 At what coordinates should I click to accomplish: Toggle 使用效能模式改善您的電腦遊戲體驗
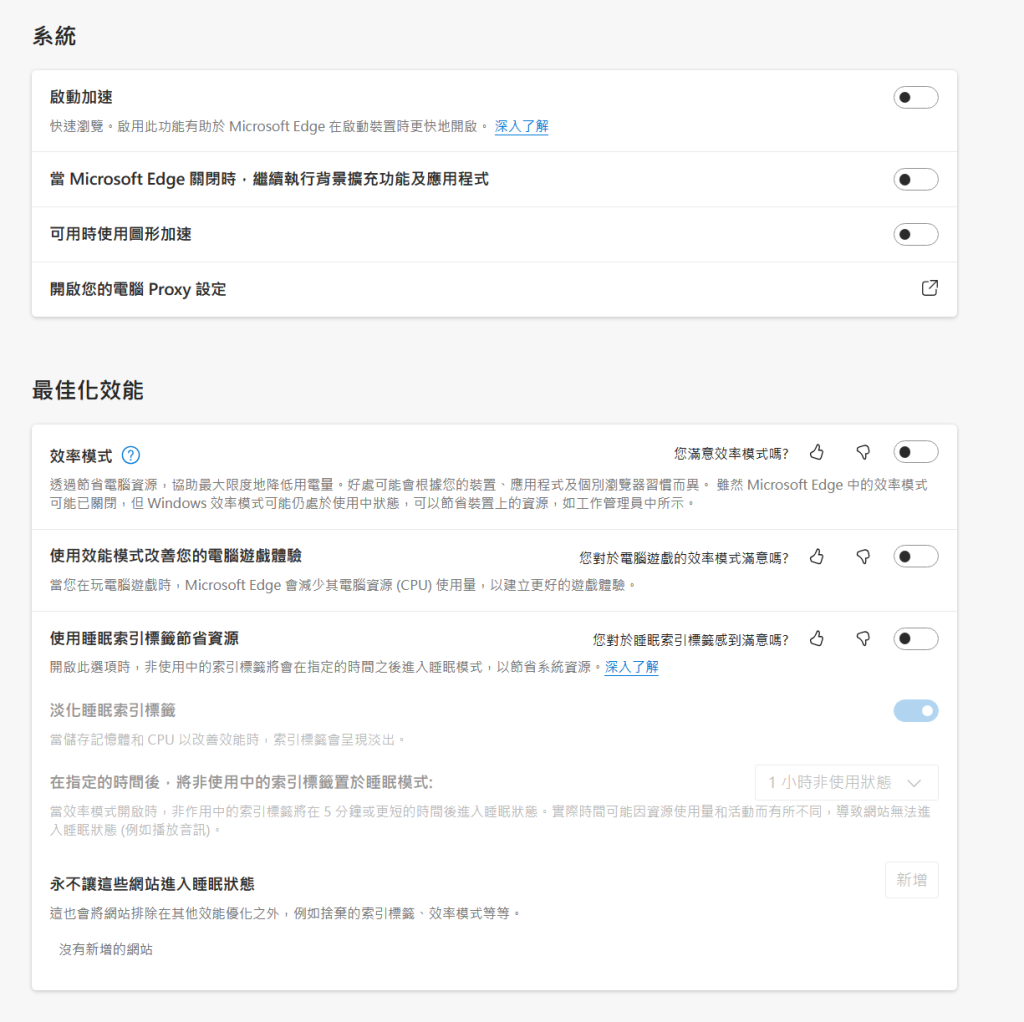click(x=915, y=557)
